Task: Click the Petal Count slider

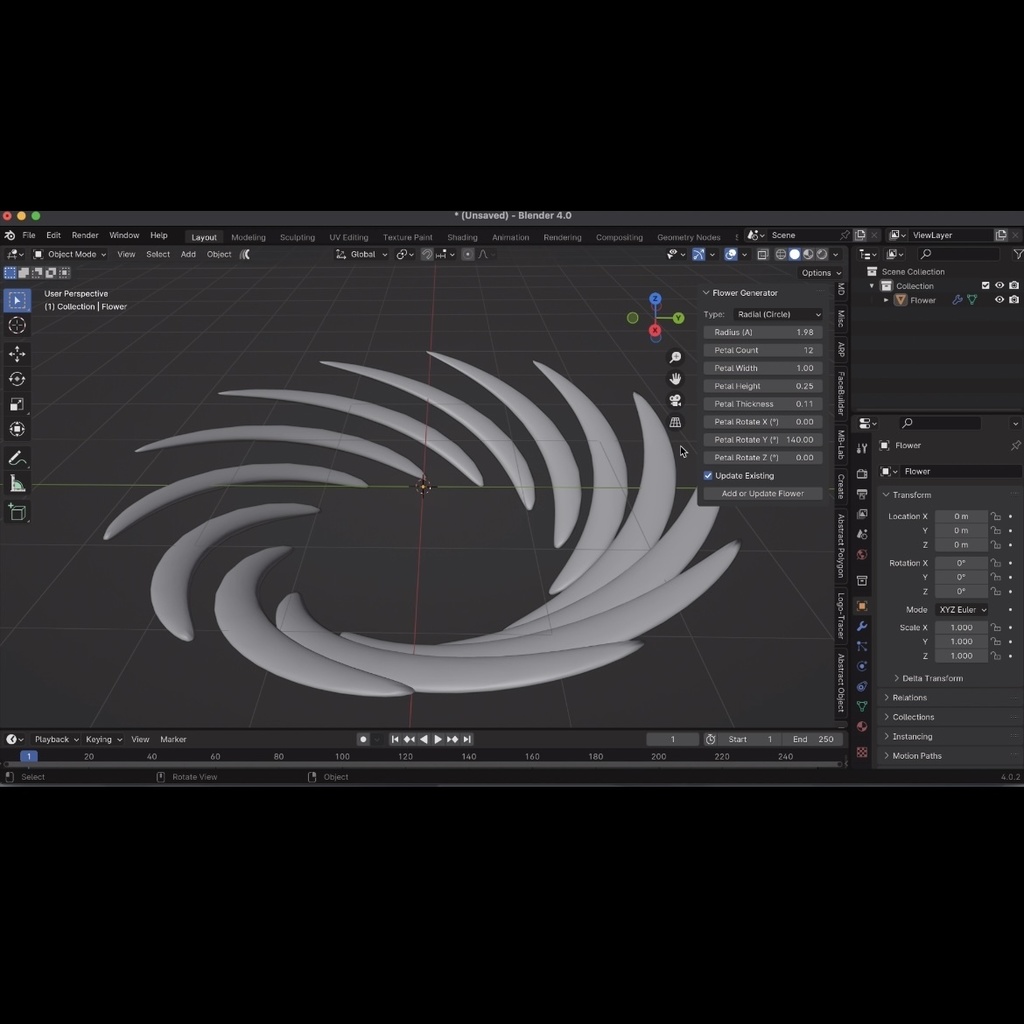Action: point(762,349)
